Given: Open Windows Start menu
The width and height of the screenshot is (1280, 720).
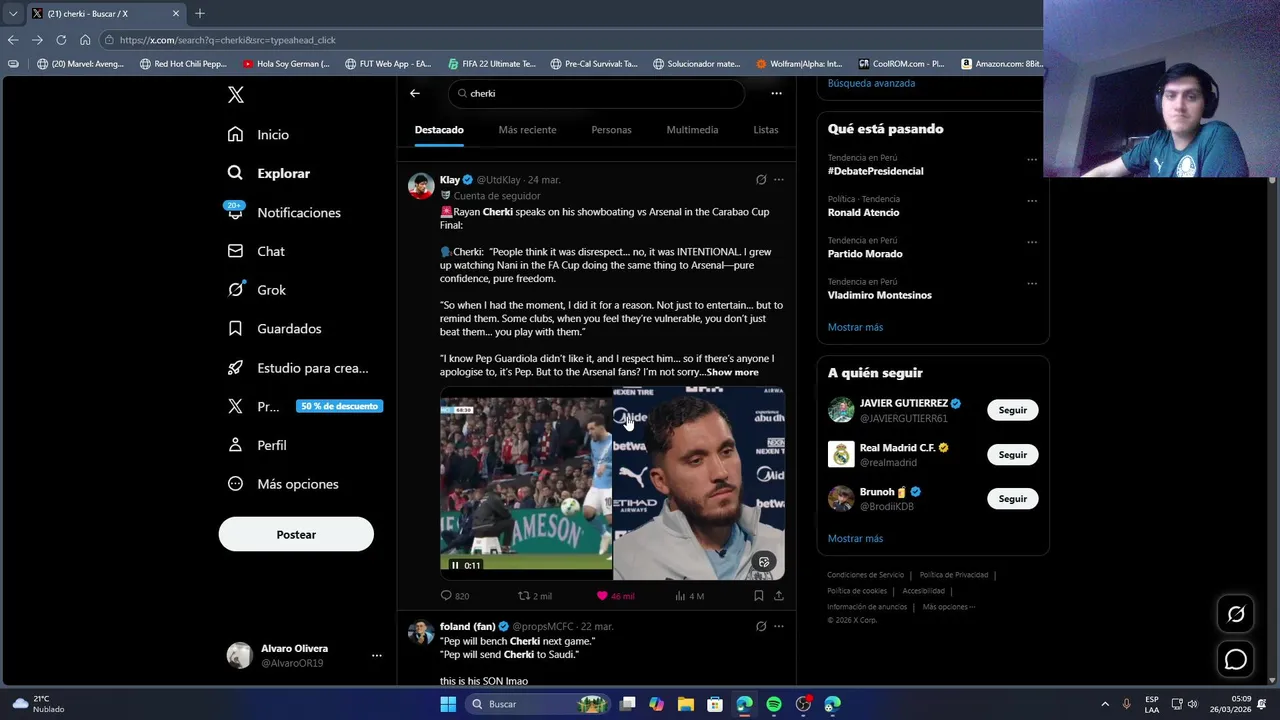Looking at the screenshot, I should 448,704.
